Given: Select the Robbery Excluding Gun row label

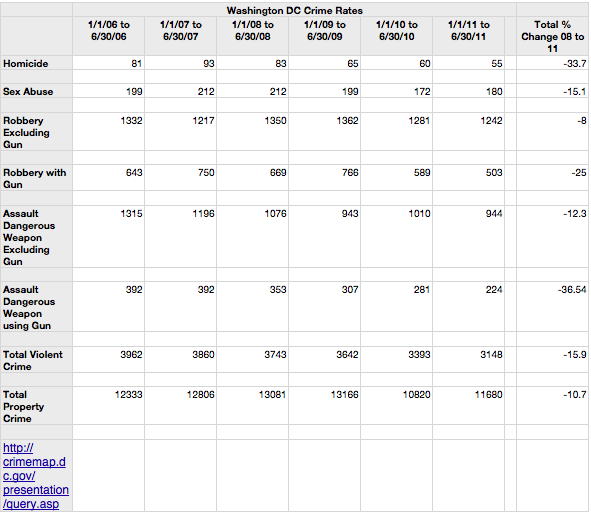Looking at the screenshot, I should (x=26, y=133).
